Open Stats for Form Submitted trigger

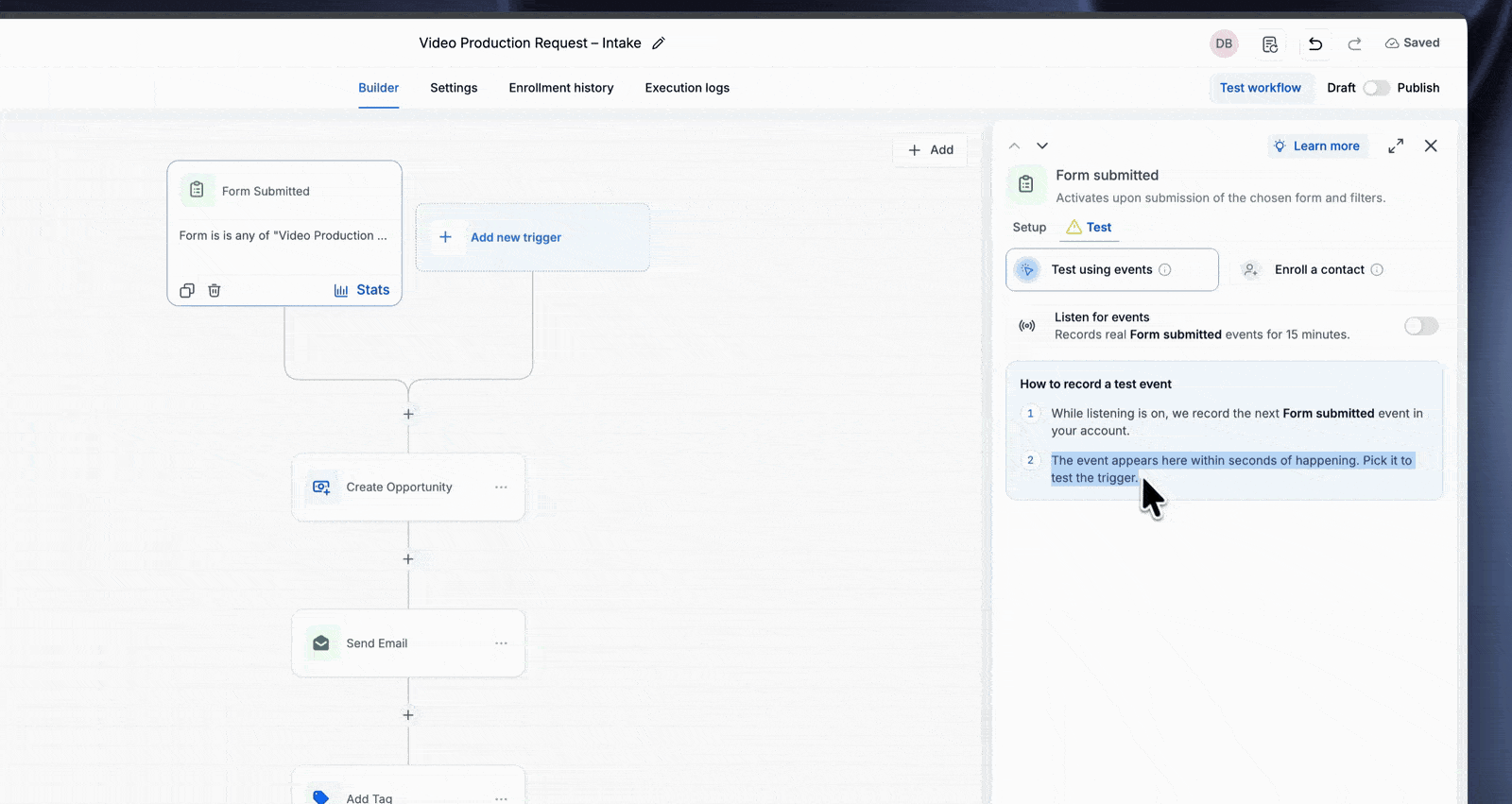click(x=362, y=290)
